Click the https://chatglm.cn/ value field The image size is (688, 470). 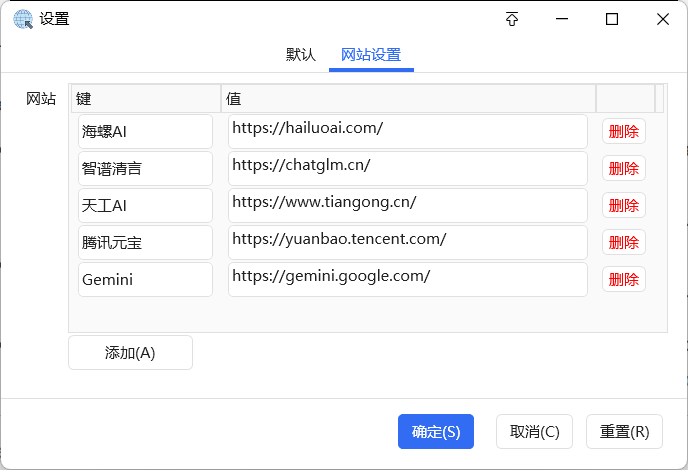pos(408,169)
